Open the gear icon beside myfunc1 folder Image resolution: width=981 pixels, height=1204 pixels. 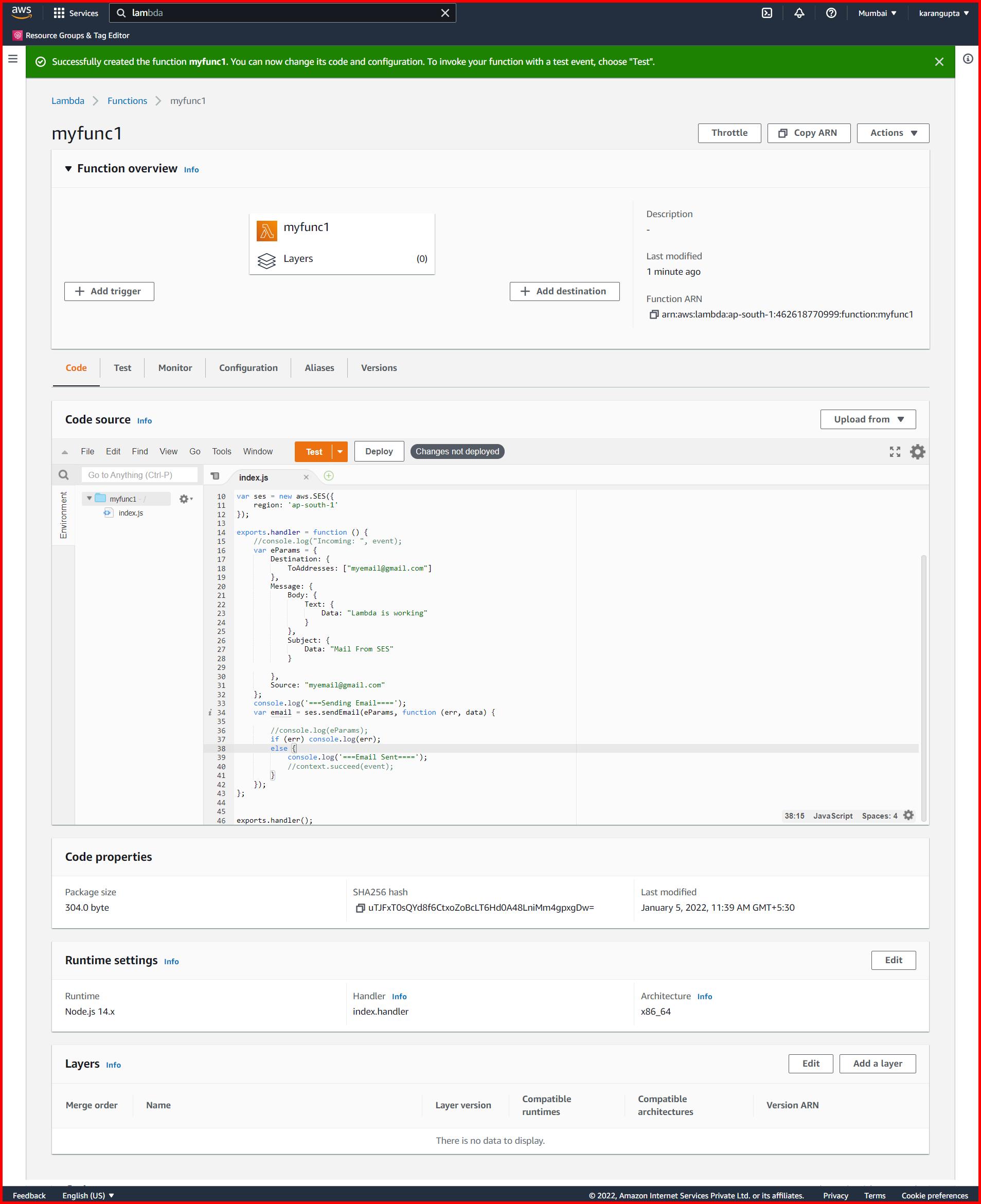coord(184,499)
